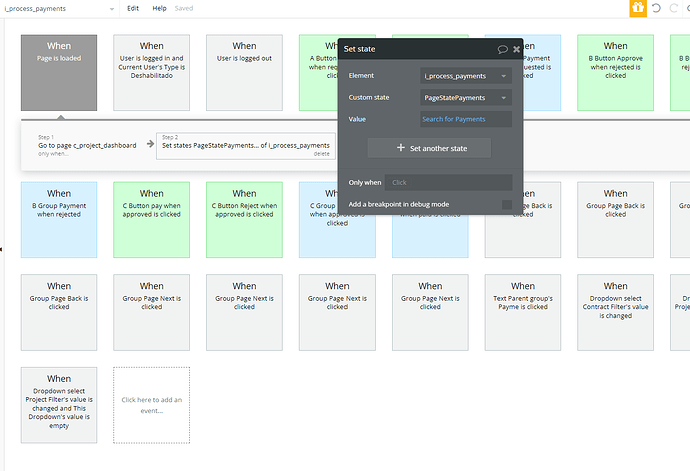690x471 pixels.
Task: Select the User is logged out event
Action: coord(244,73)
